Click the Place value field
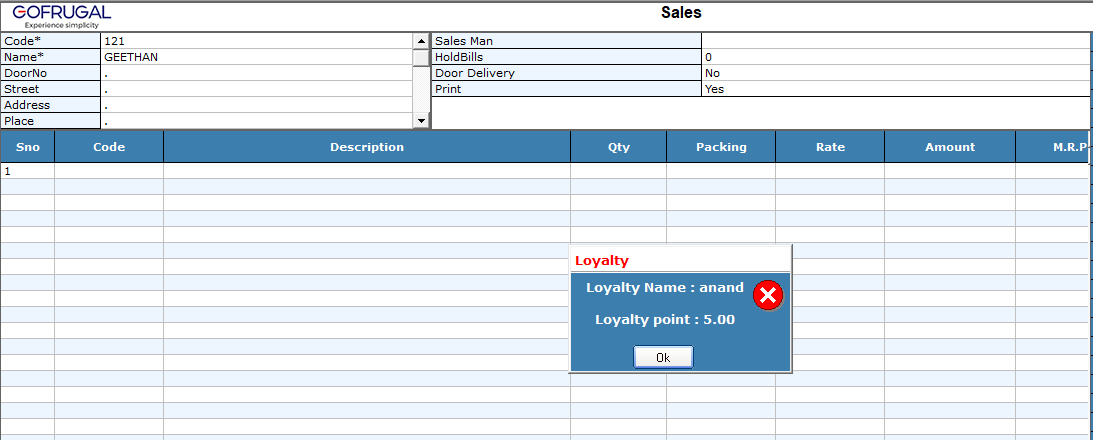The width and height of the screenshot is (1093, 440). tap(257, 121)
